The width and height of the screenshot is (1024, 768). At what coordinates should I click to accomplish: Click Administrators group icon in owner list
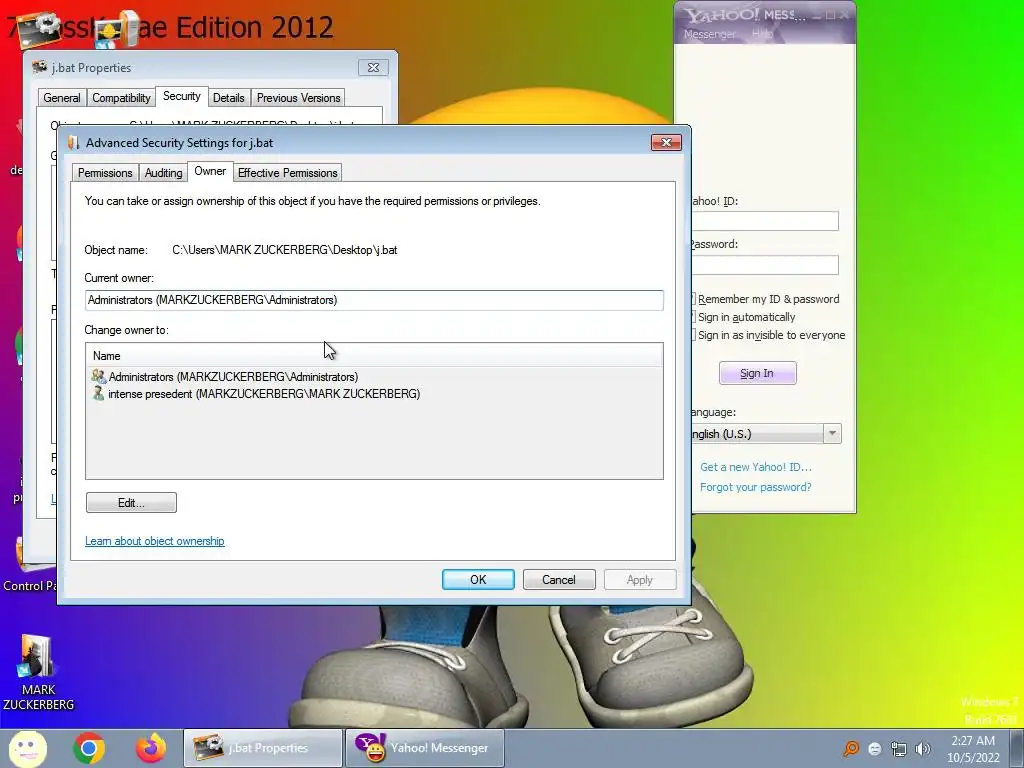point(99,376)
